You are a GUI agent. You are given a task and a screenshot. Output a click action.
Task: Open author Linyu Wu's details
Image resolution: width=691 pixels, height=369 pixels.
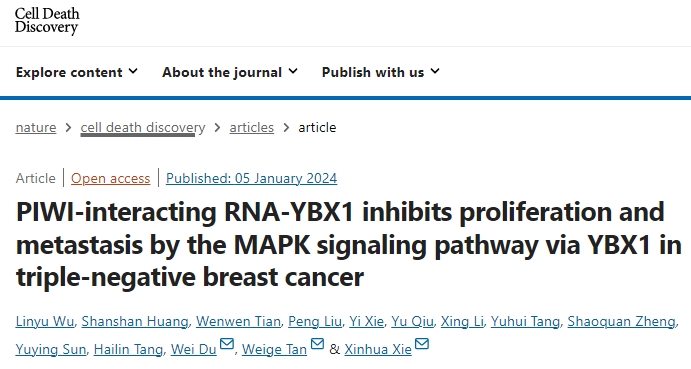pyautogui.click(x=45, y=321)
